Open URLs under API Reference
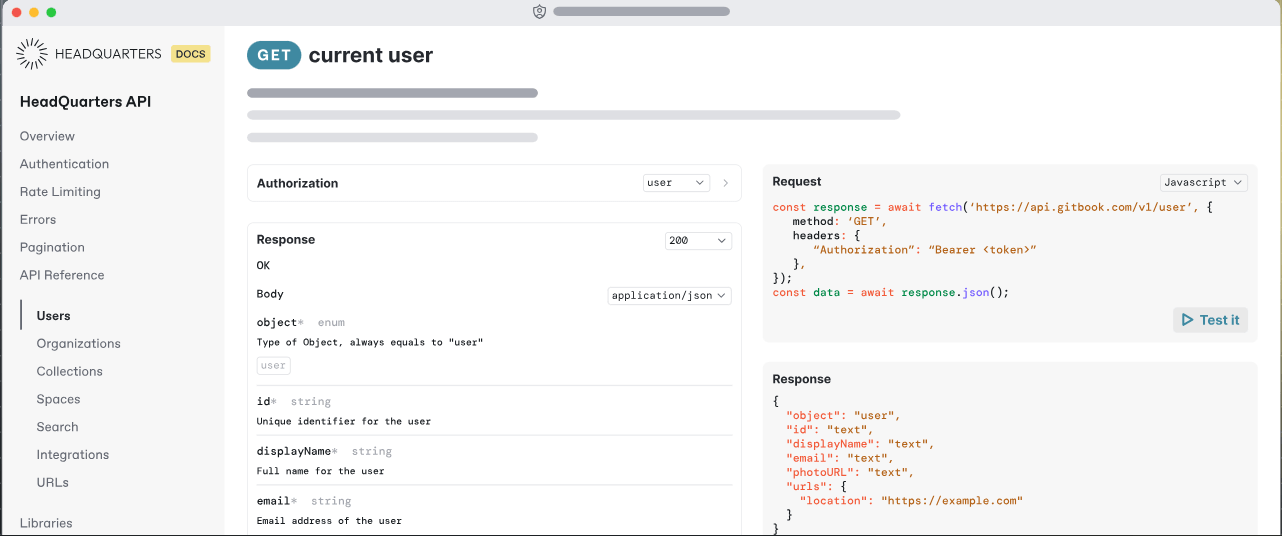1282x536 pixels. (x=53, y=482)
